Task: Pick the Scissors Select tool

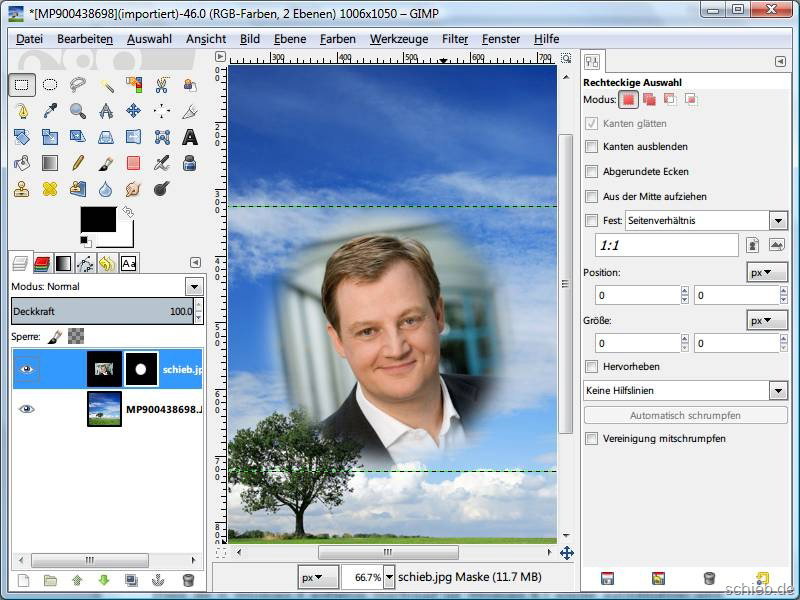Action: [162, 85]
